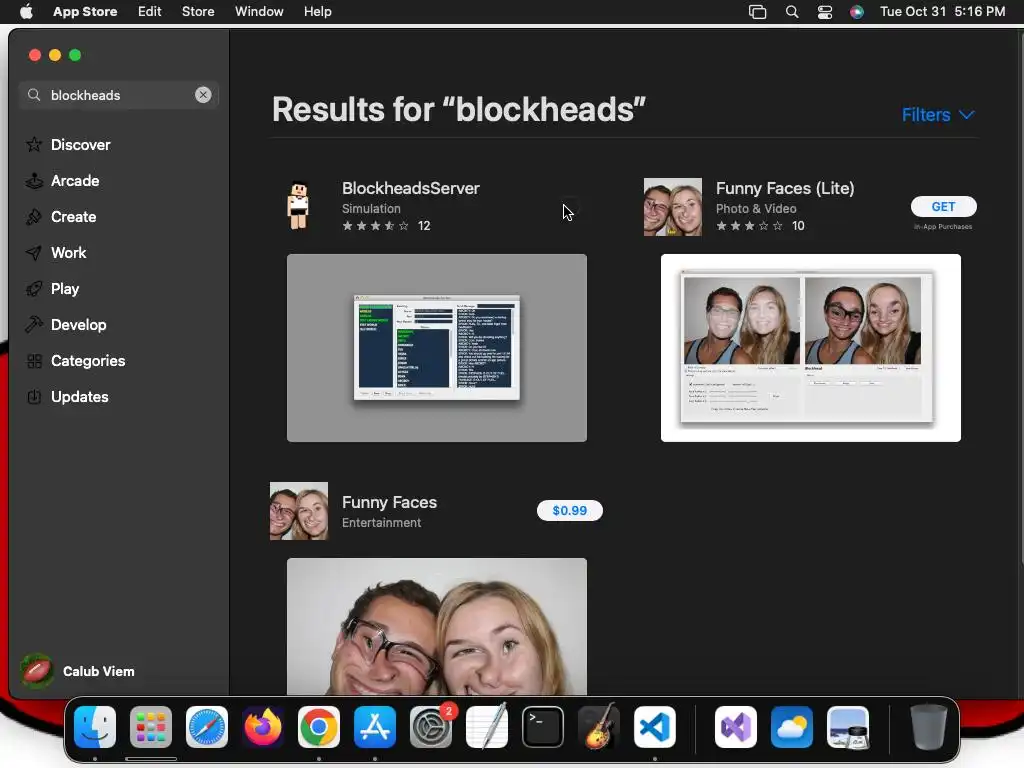1024x768 pixels.
Task: View the BlockheadsServer screenshot preview
Action: tap(437, 347)
